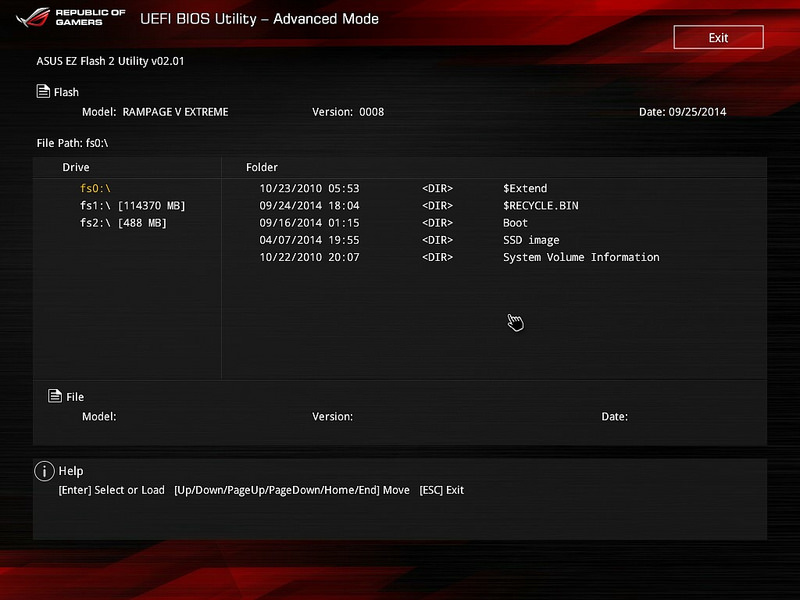Screen dimensions: 800x600
Task: Click the Help info icon
Action: point(44,471)
